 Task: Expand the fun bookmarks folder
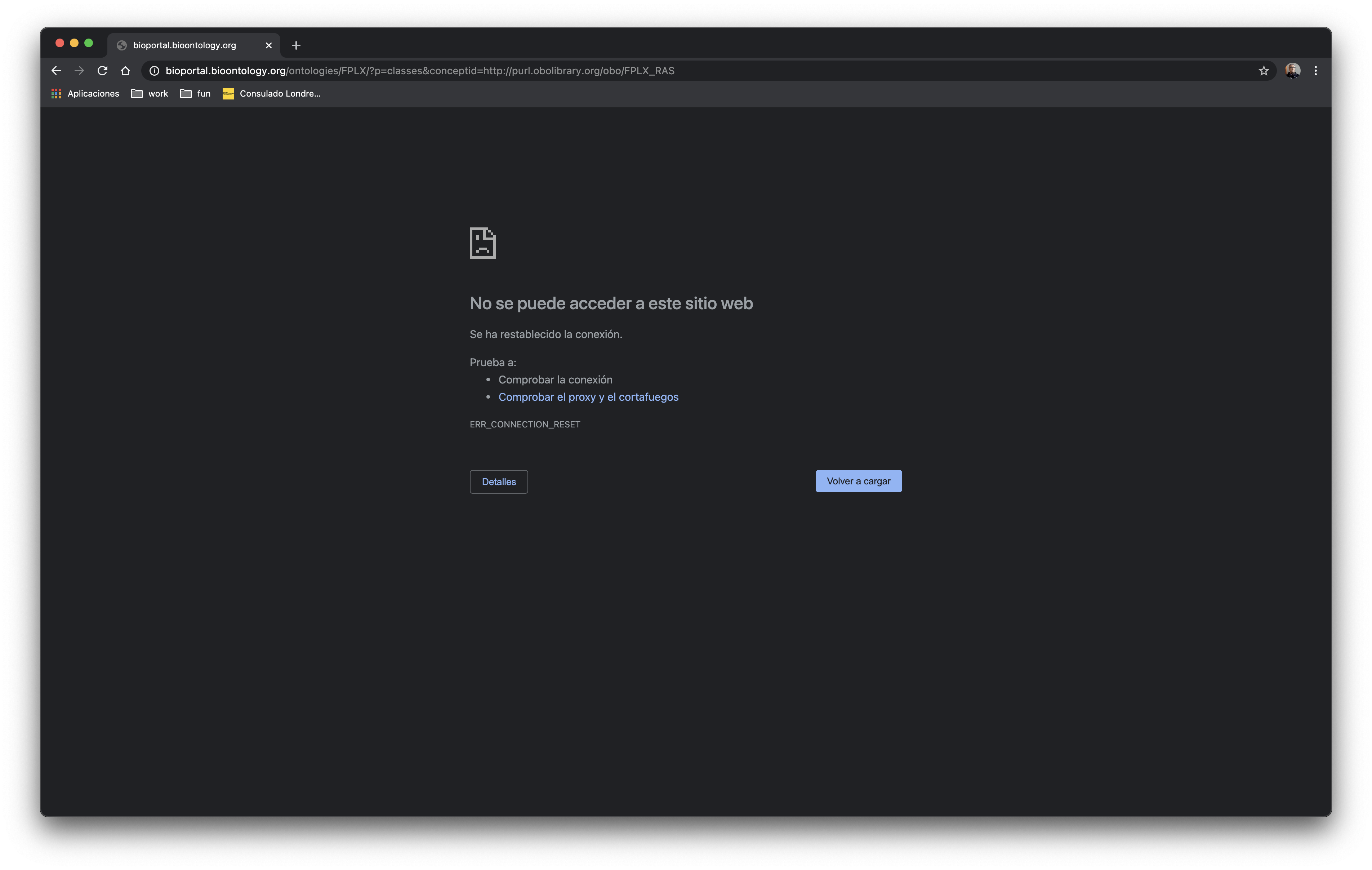pyautogui.click(x=195, y=93)
